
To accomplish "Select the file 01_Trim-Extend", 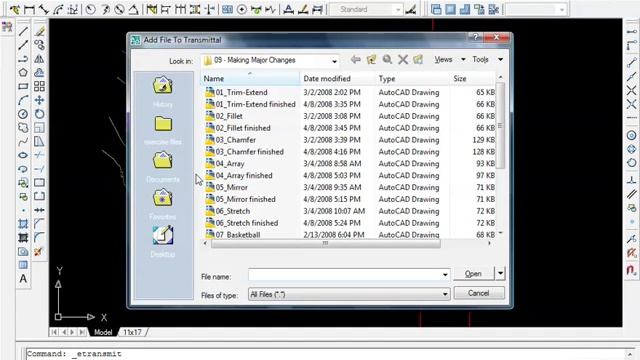I will point(242,93).
